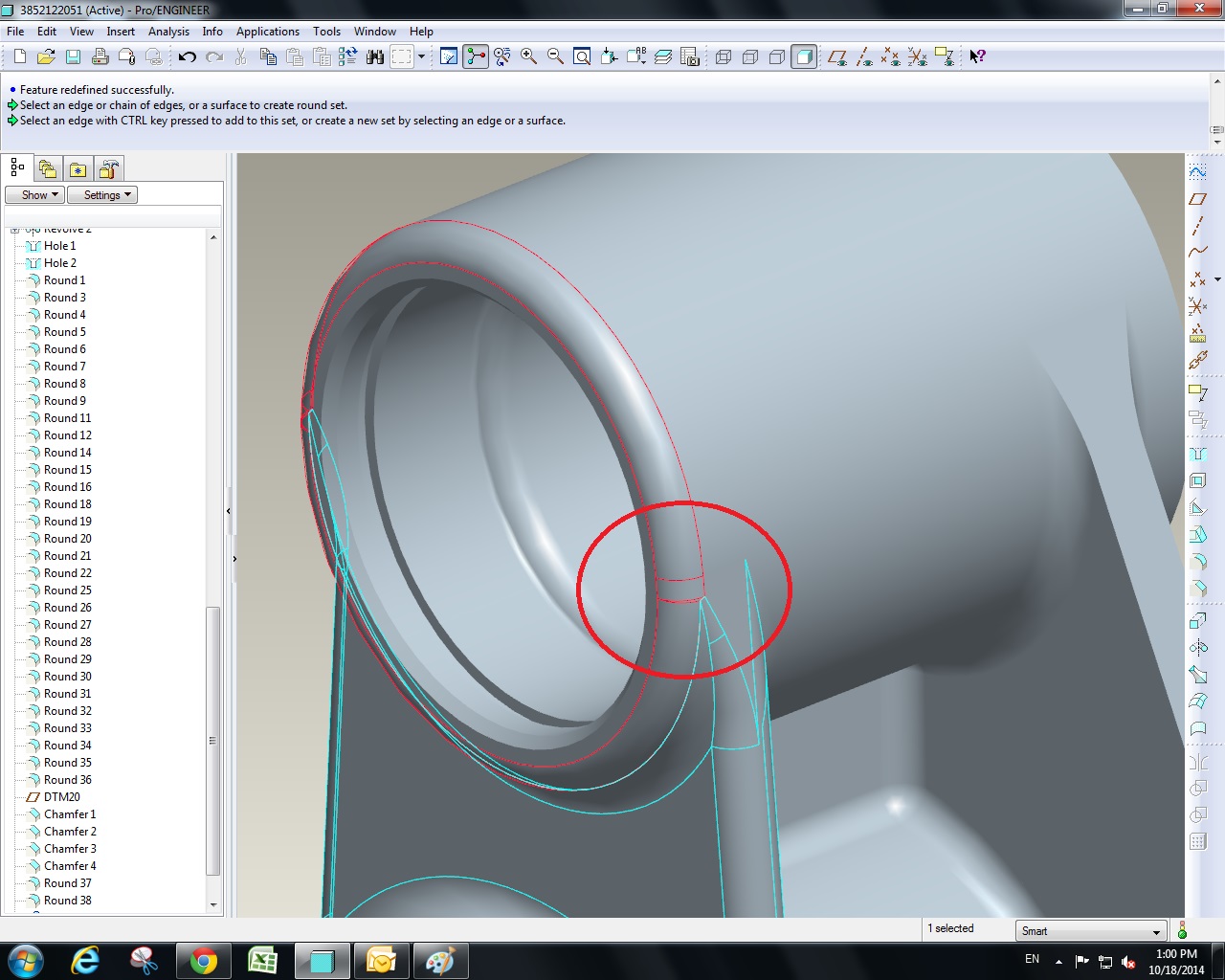Undo the last action
1225x980 pixels.
click(188, 57)
